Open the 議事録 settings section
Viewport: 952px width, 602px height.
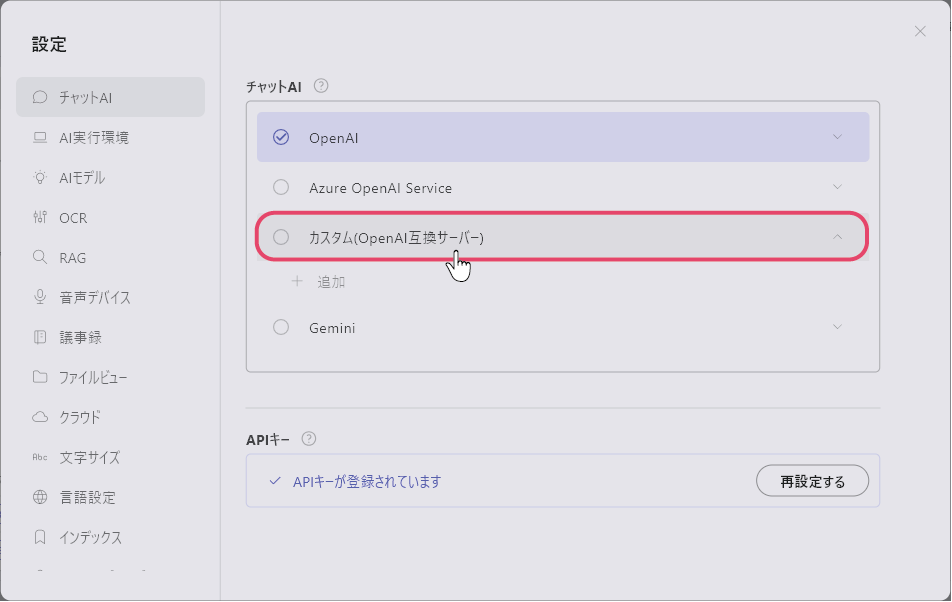[80, 337]
